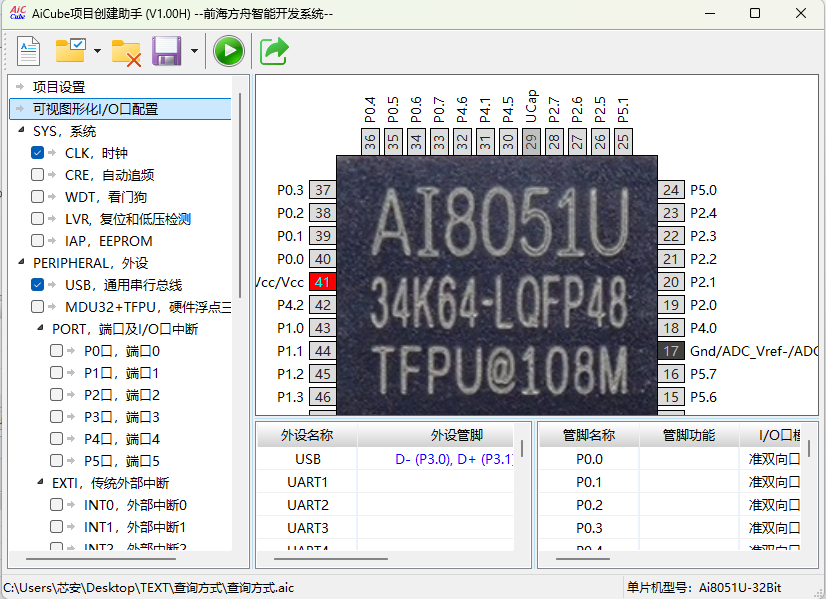Click the purple save floppy icon
The image size is (826, 599).
tap(166, 51)
